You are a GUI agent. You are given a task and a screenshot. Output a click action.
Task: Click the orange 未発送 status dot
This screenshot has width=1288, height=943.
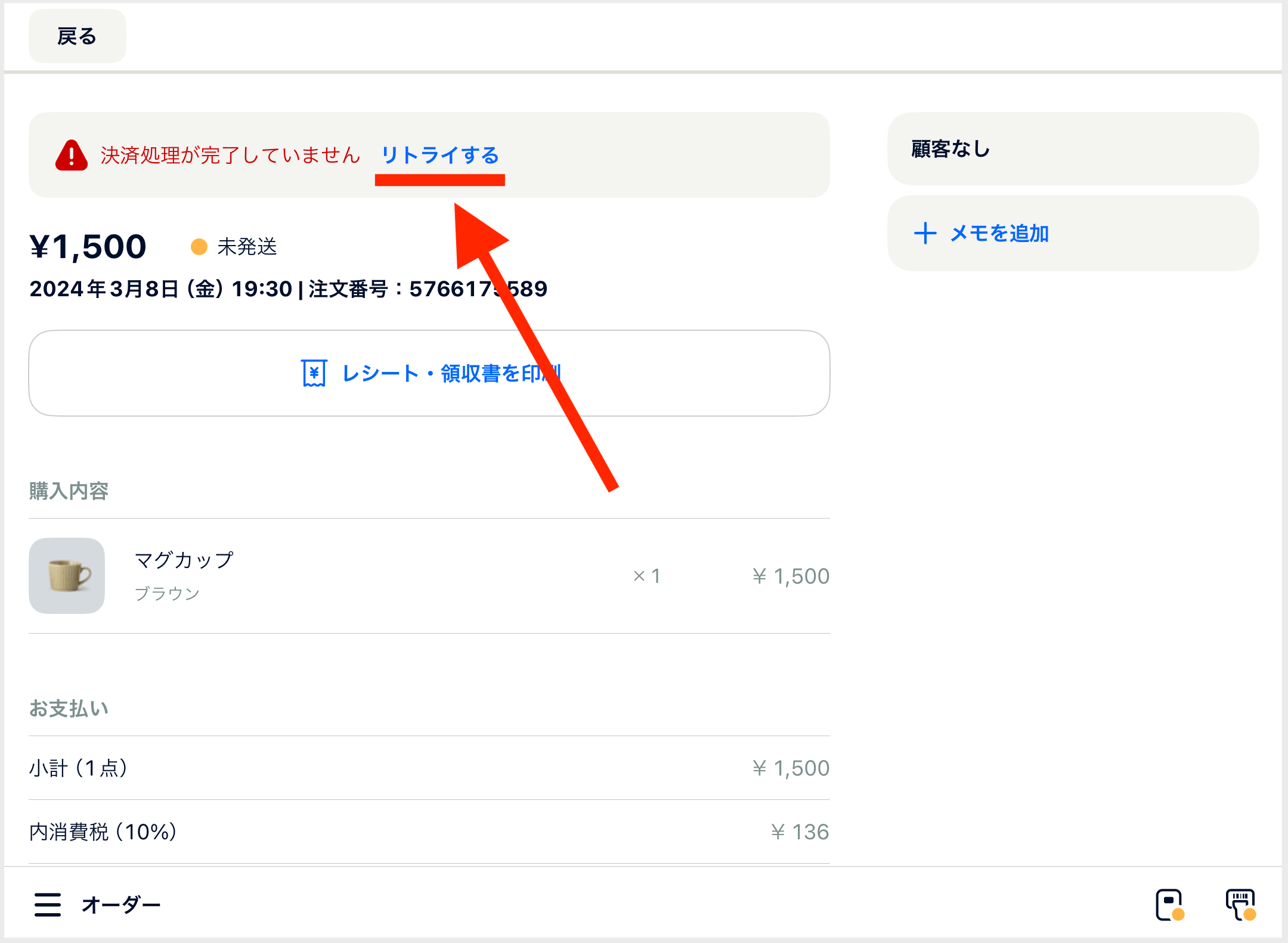(199, 247)
